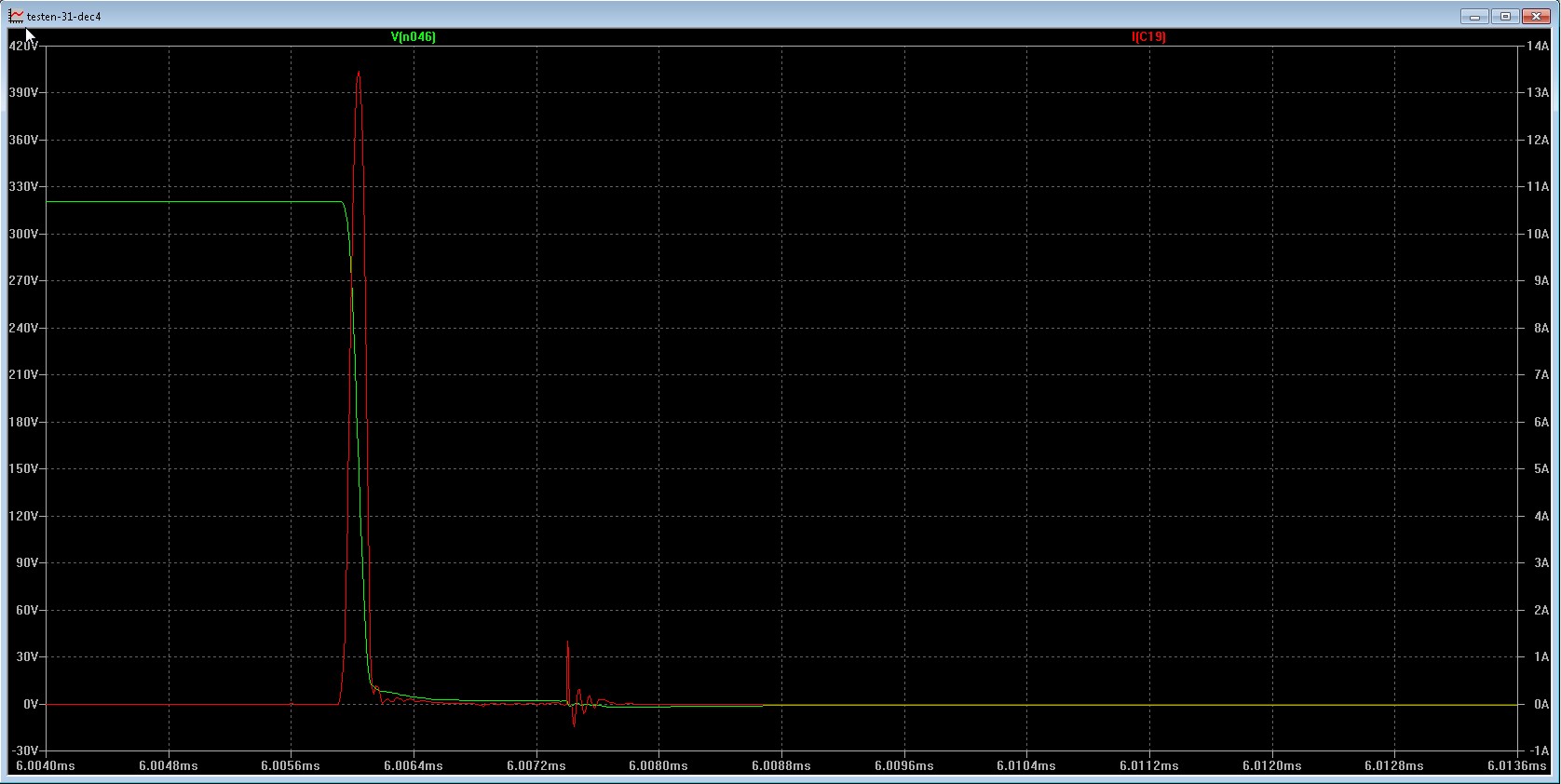The width and height of the screenshot is (1561, 784).
Task: Click the 6A right axis label
Action: tap(1541, 422)
